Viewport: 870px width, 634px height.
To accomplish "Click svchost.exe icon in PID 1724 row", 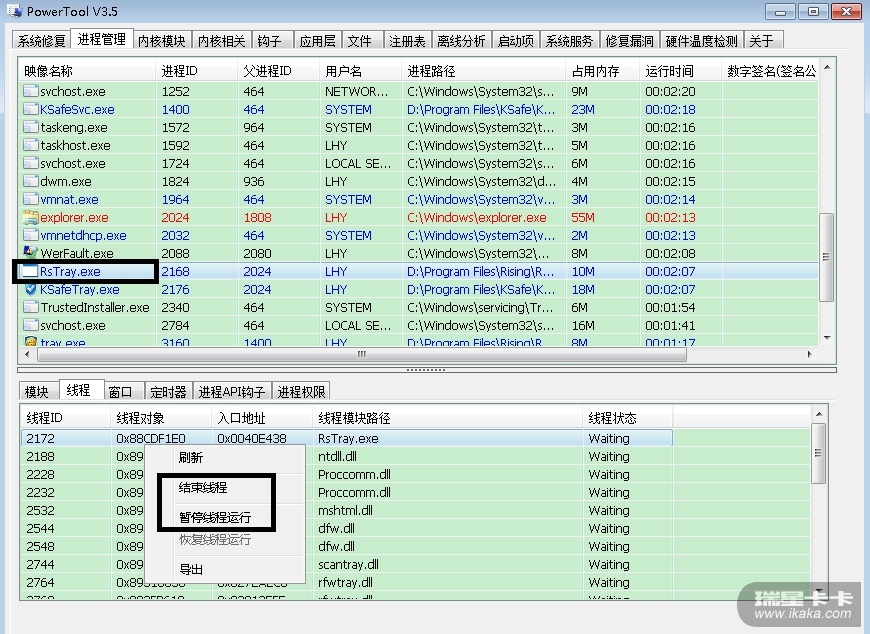I will click(x=31, y=163).
